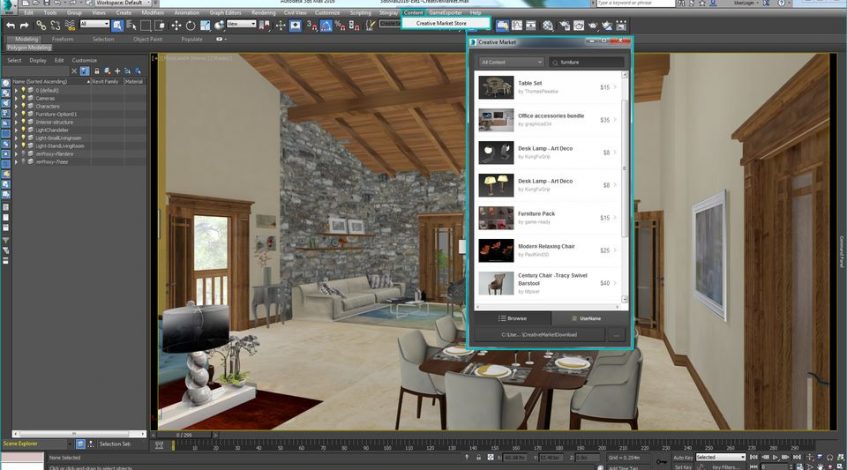Toggle visibility bulb of LightChandelier layer
The height and width of the screenshot is (470, 847).
(24, 130)
